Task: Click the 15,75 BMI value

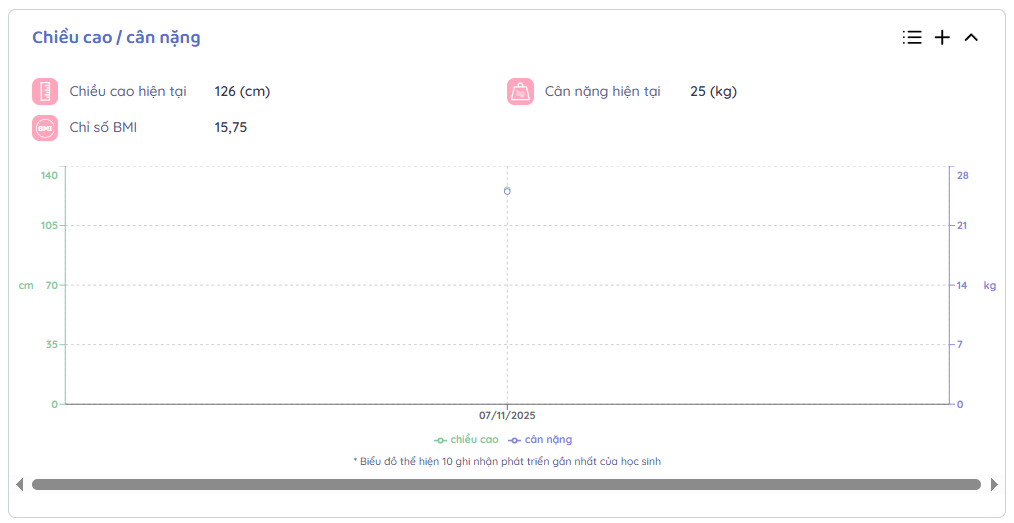Action: [x=231, y=128]
